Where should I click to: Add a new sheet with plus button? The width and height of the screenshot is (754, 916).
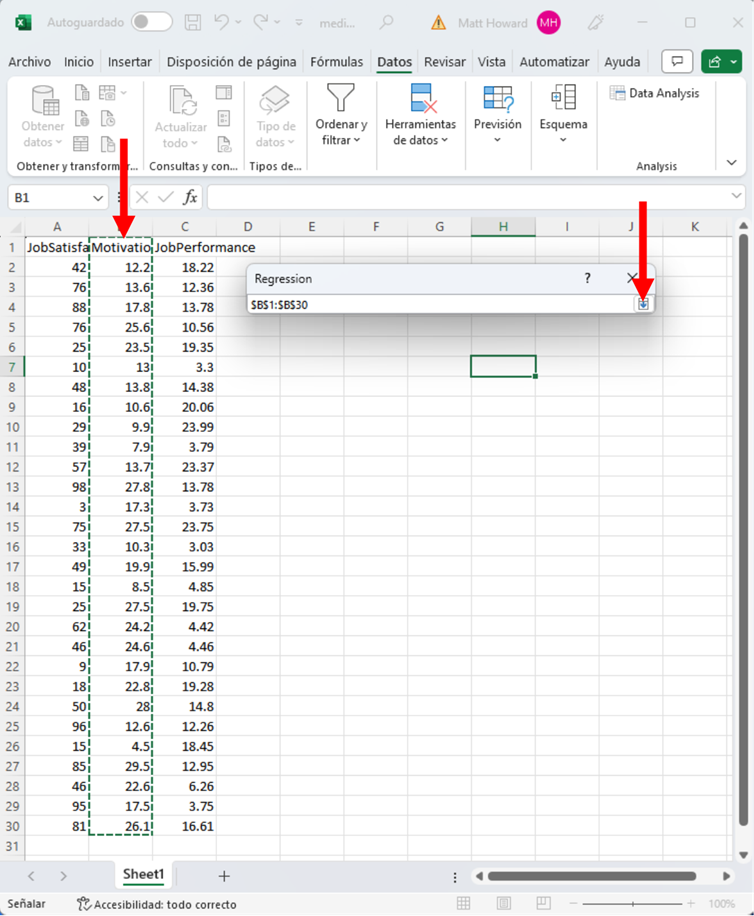(224, 876)
